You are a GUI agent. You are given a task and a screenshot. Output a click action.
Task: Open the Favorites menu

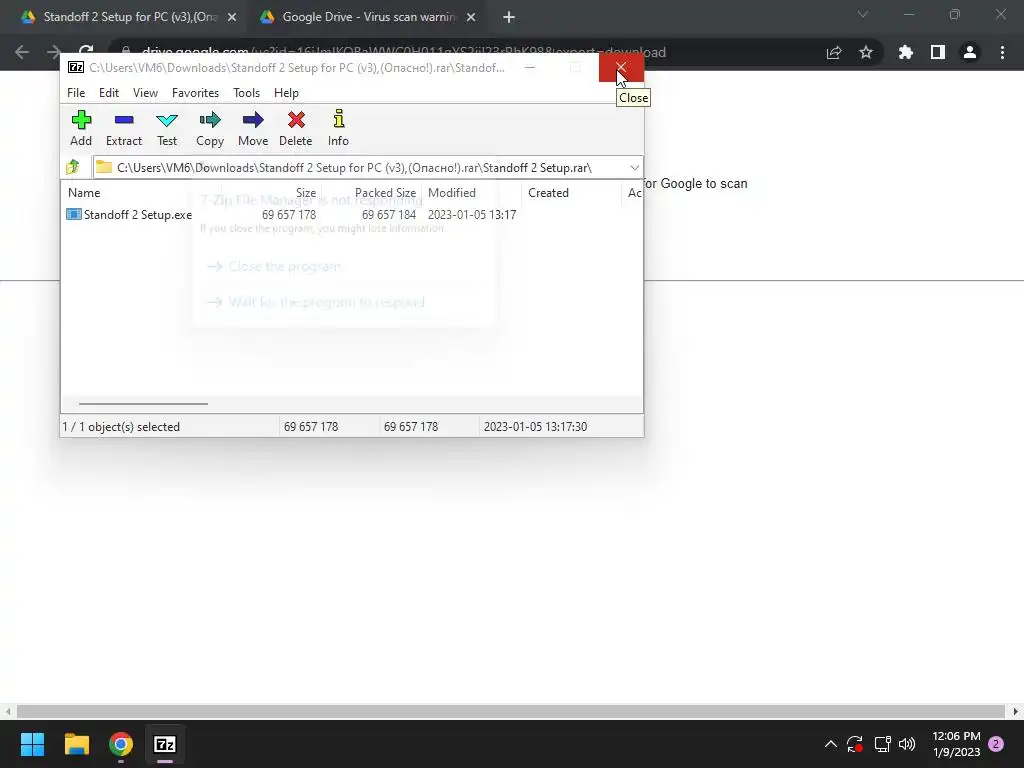(195, 93)
